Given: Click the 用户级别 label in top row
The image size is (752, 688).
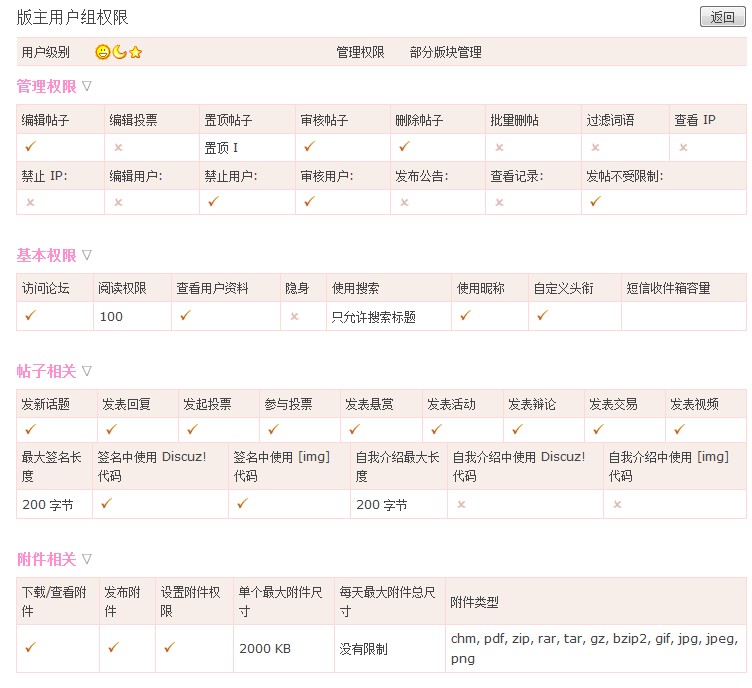Looking at the screenshot, I should pyautogui.click(x=45, y=52).
